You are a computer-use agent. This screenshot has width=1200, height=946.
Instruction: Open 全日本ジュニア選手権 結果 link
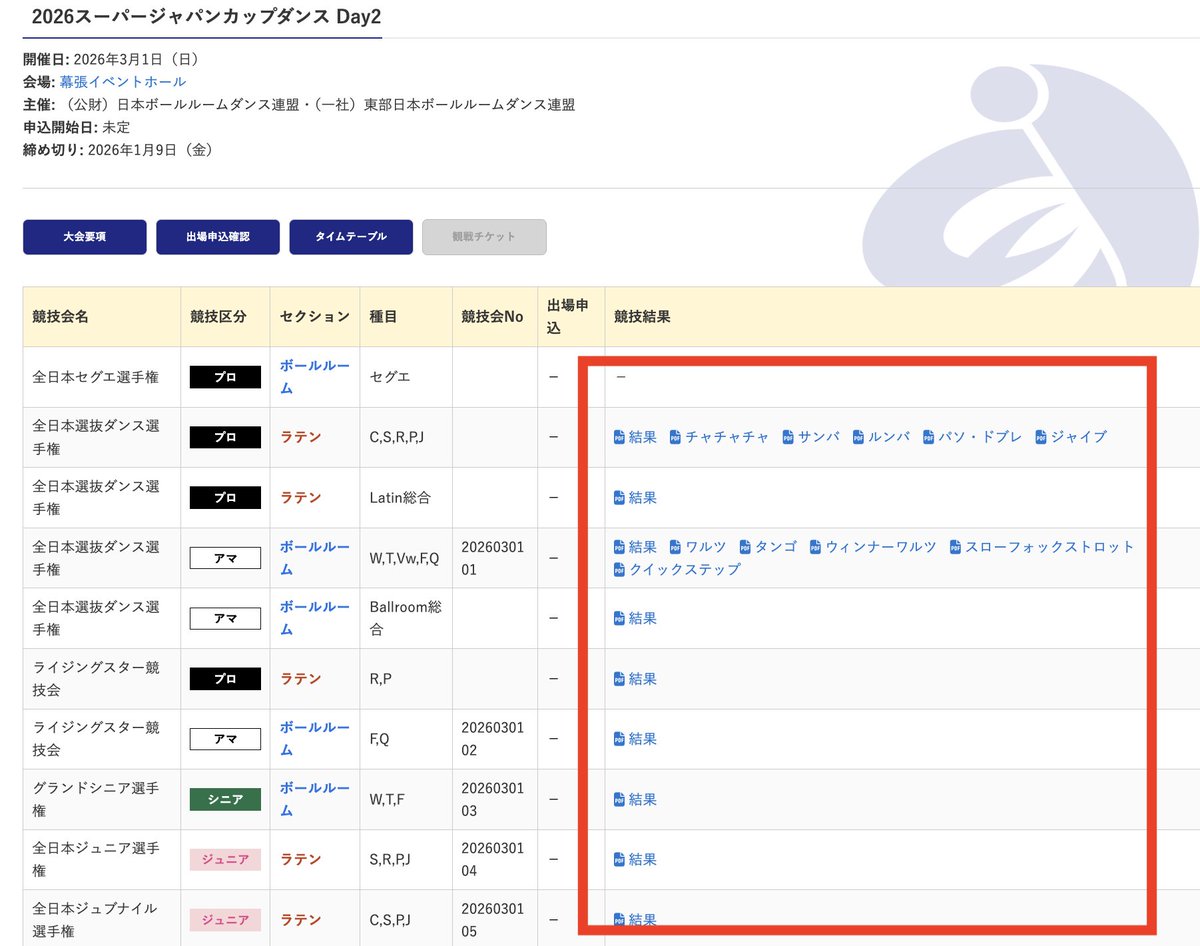click(634, 859)
